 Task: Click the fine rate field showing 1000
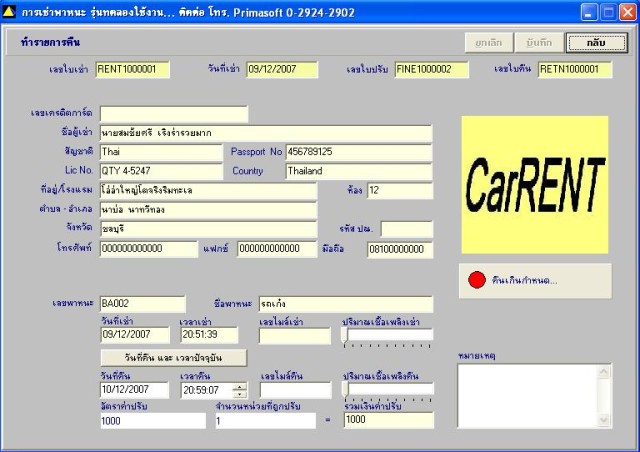(153, 421)
